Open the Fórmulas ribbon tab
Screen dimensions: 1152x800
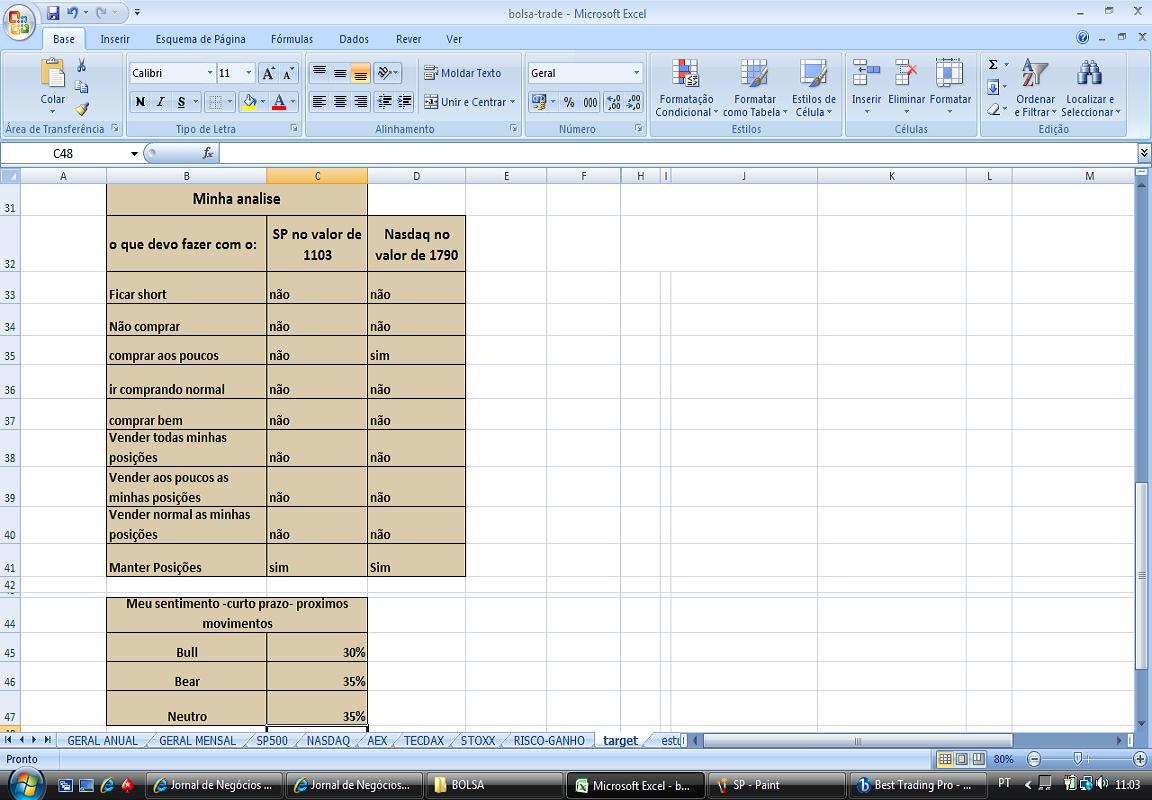[292, 39]
